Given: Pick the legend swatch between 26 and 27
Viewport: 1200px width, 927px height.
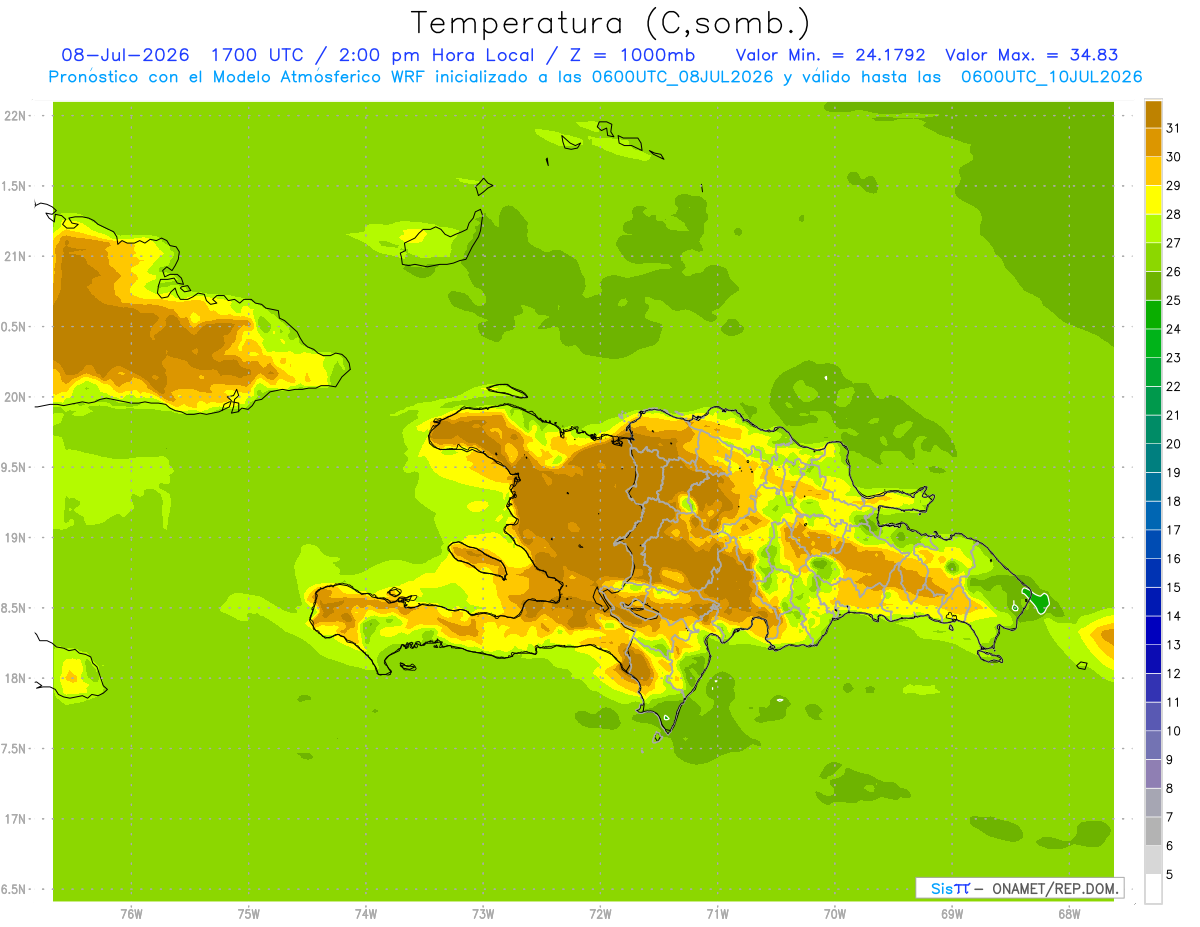Looking at the screenshot, I should tap(1153, 256).
